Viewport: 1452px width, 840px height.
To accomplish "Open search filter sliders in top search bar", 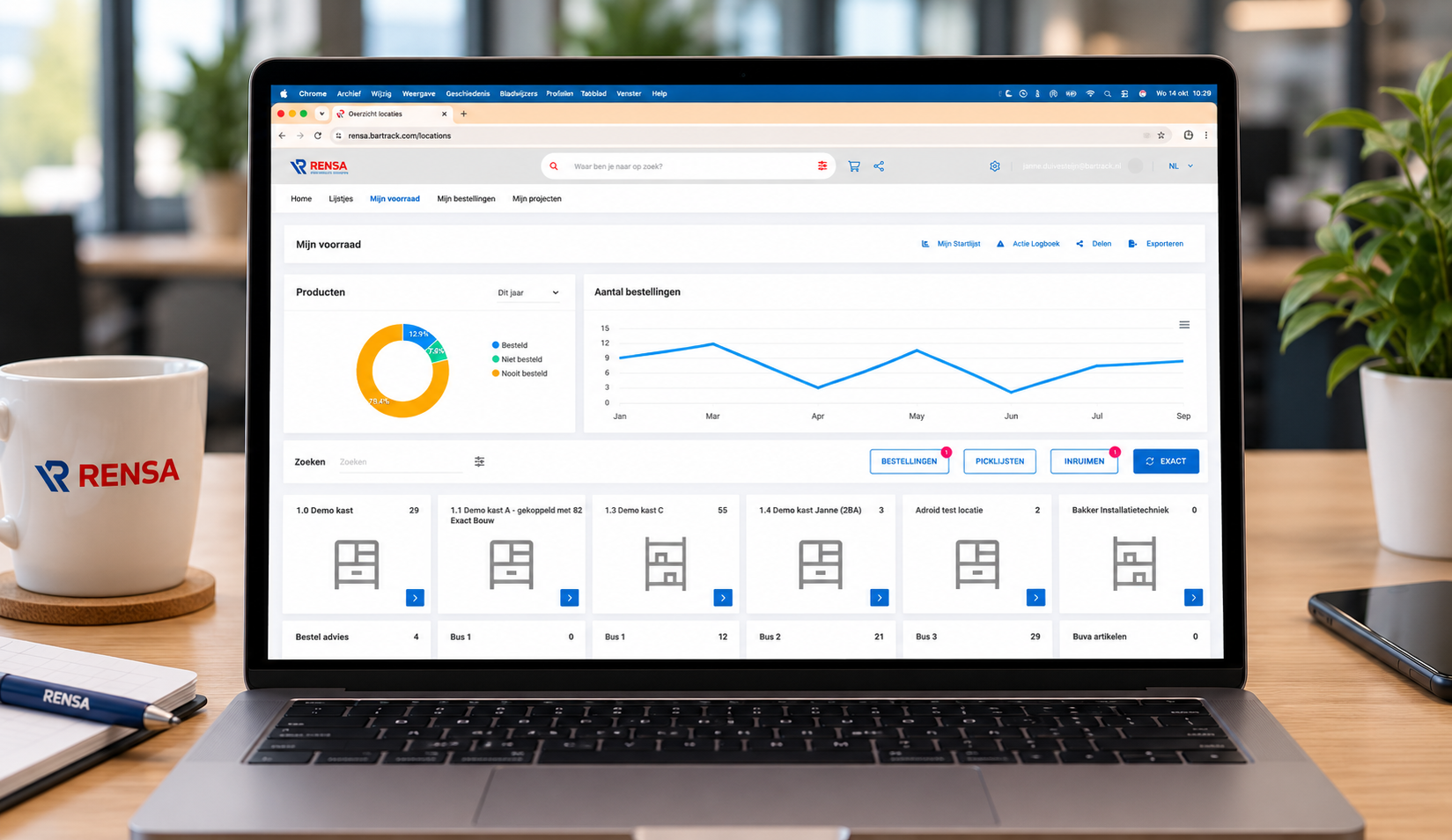I will (x=822, y=166).
